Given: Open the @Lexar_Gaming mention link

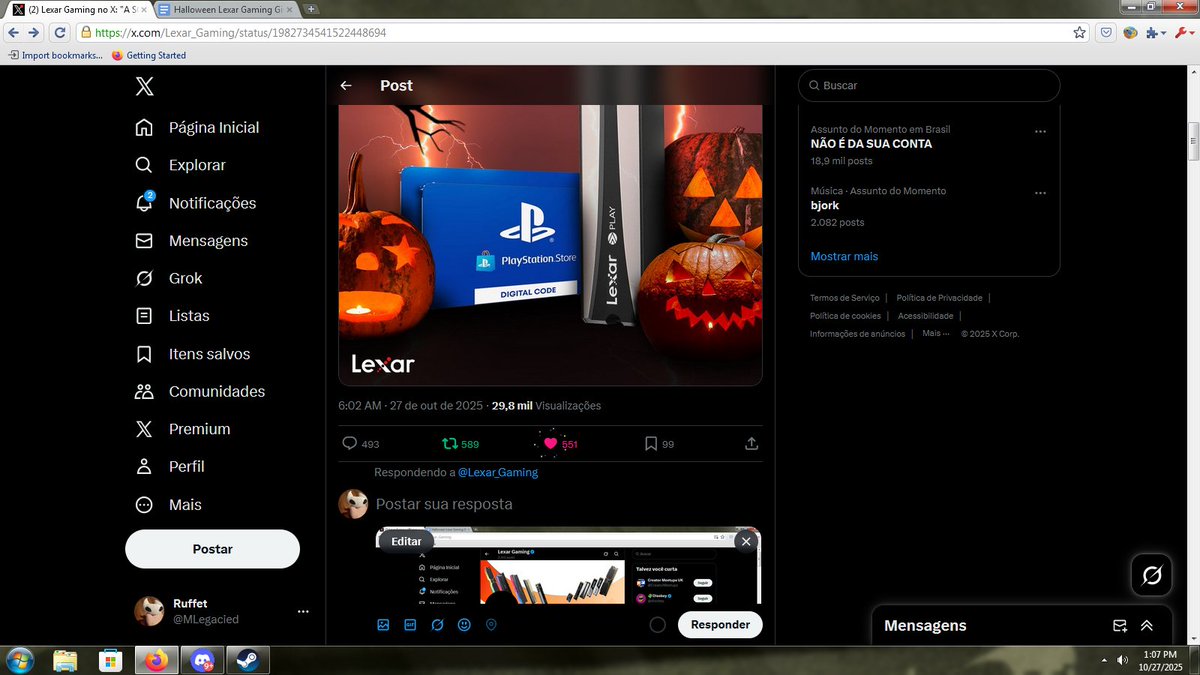Looking at the screenshot, I should pyautogui.click(x=498, y=472).
